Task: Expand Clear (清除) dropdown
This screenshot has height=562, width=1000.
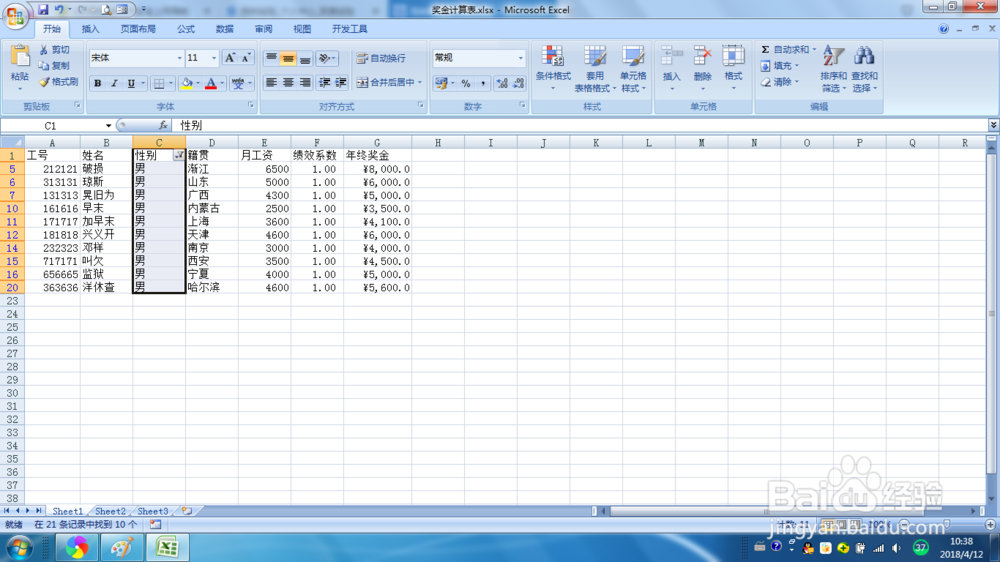Action: 797,82
